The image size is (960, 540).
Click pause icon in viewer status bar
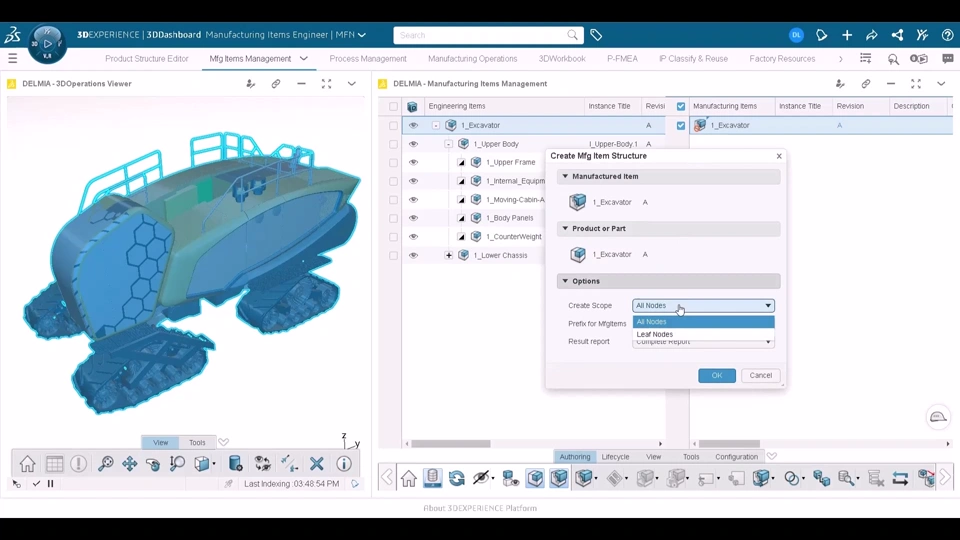click(x=51, y=484)
